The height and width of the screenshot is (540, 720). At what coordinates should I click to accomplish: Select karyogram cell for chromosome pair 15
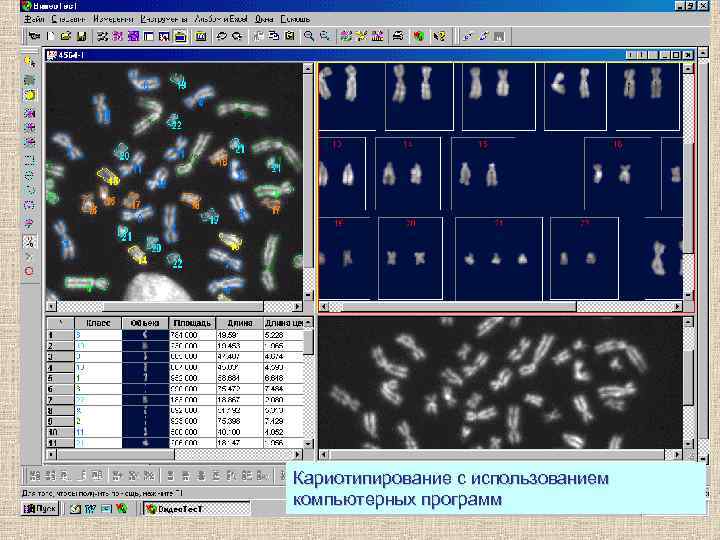point(484,174)
